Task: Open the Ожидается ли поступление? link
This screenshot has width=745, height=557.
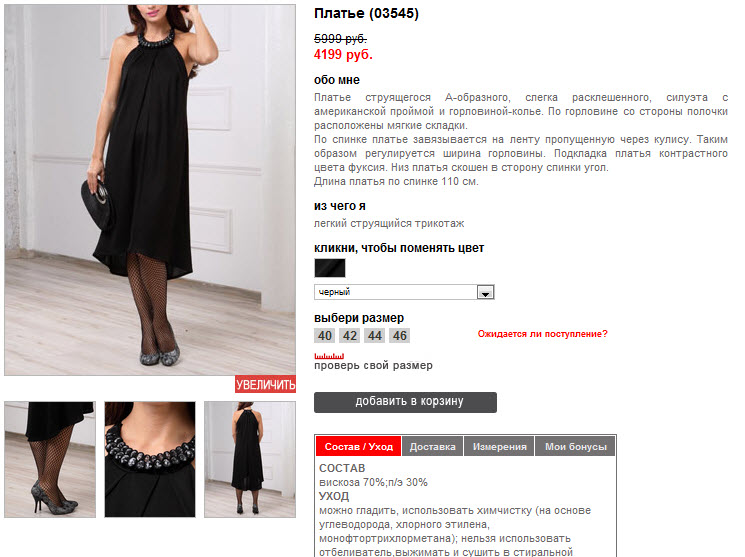Action: pos(543,334)
